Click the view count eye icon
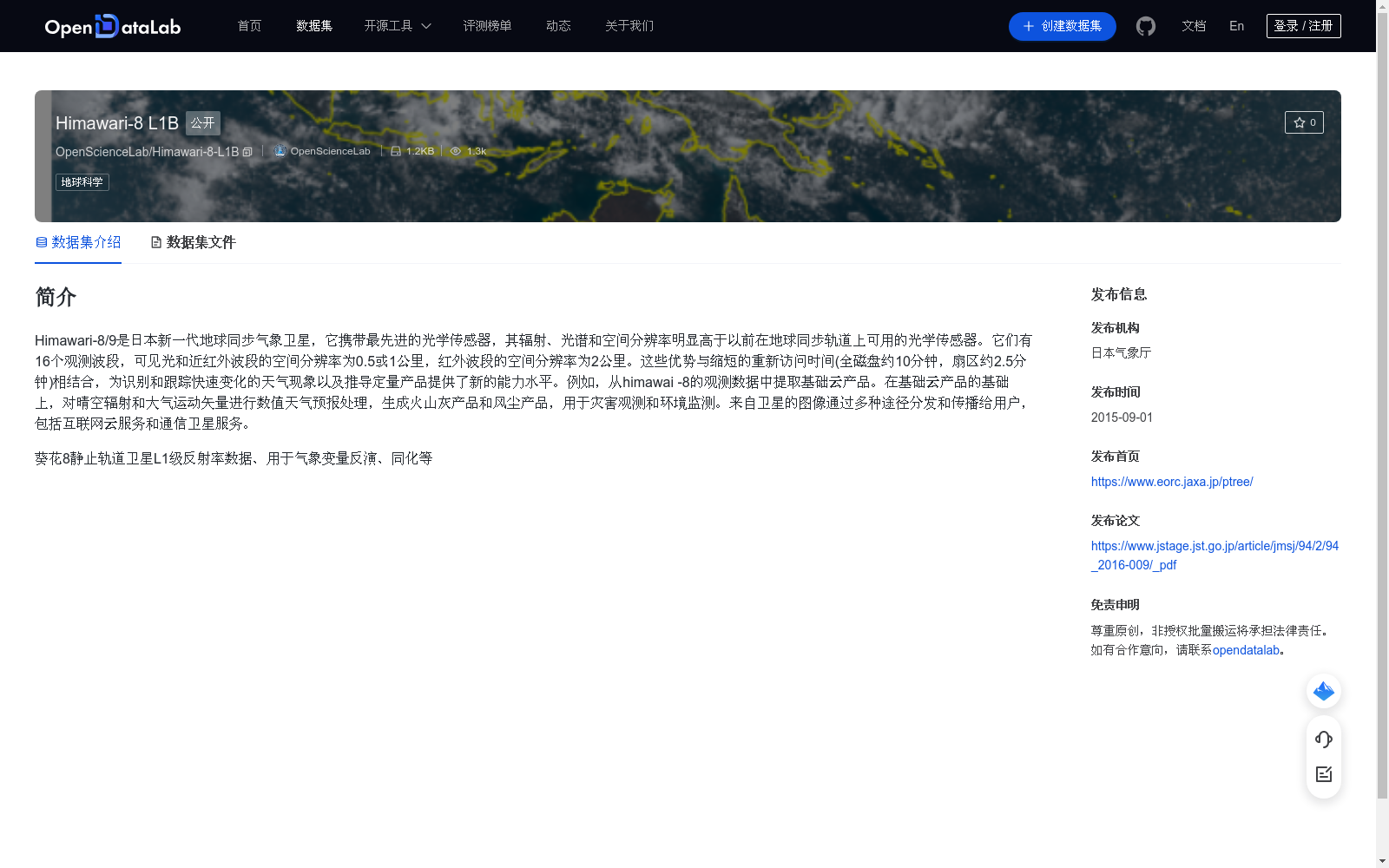The height and width of the screenshot is (868, 1389). point(456,151)
